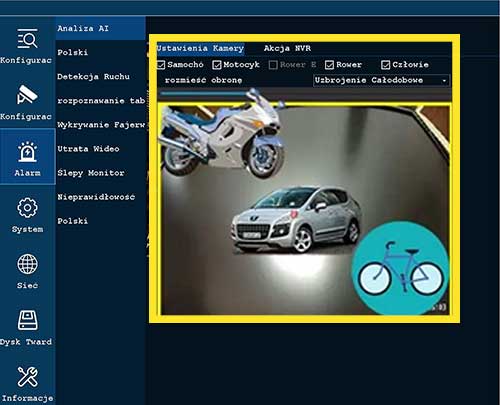Click the rozmieść obronę label
This screenshot has height=405, width=500.
[x=203, y=80]
